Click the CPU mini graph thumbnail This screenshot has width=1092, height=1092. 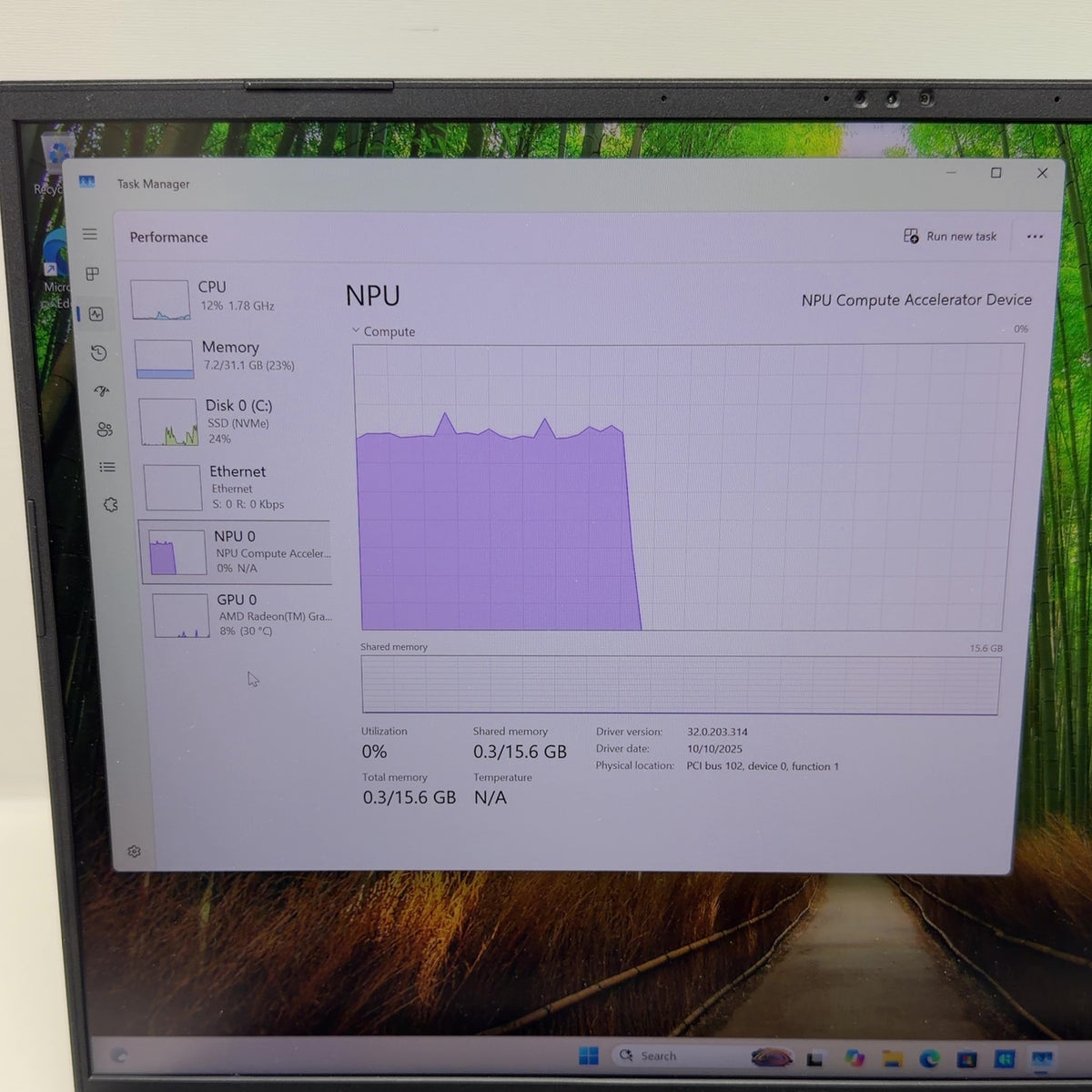click(160, 300)
